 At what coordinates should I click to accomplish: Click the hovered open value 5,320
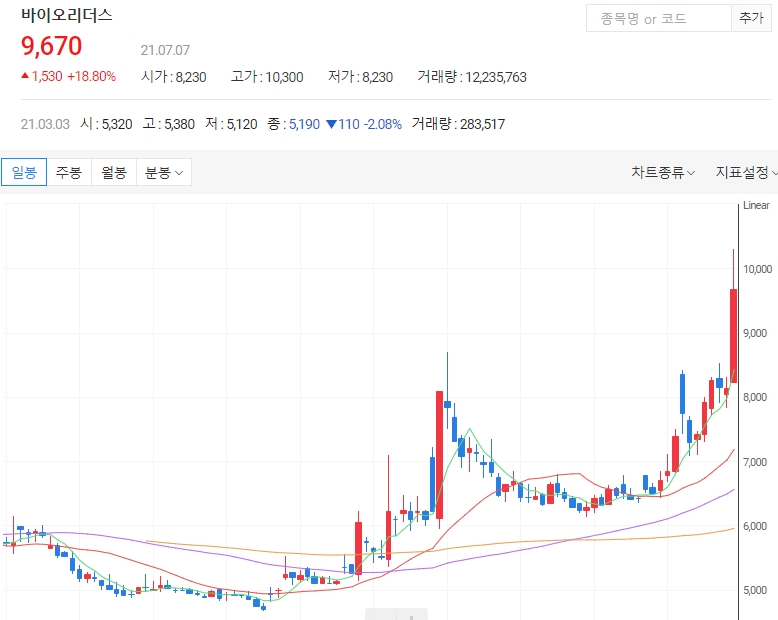point(117,124)
